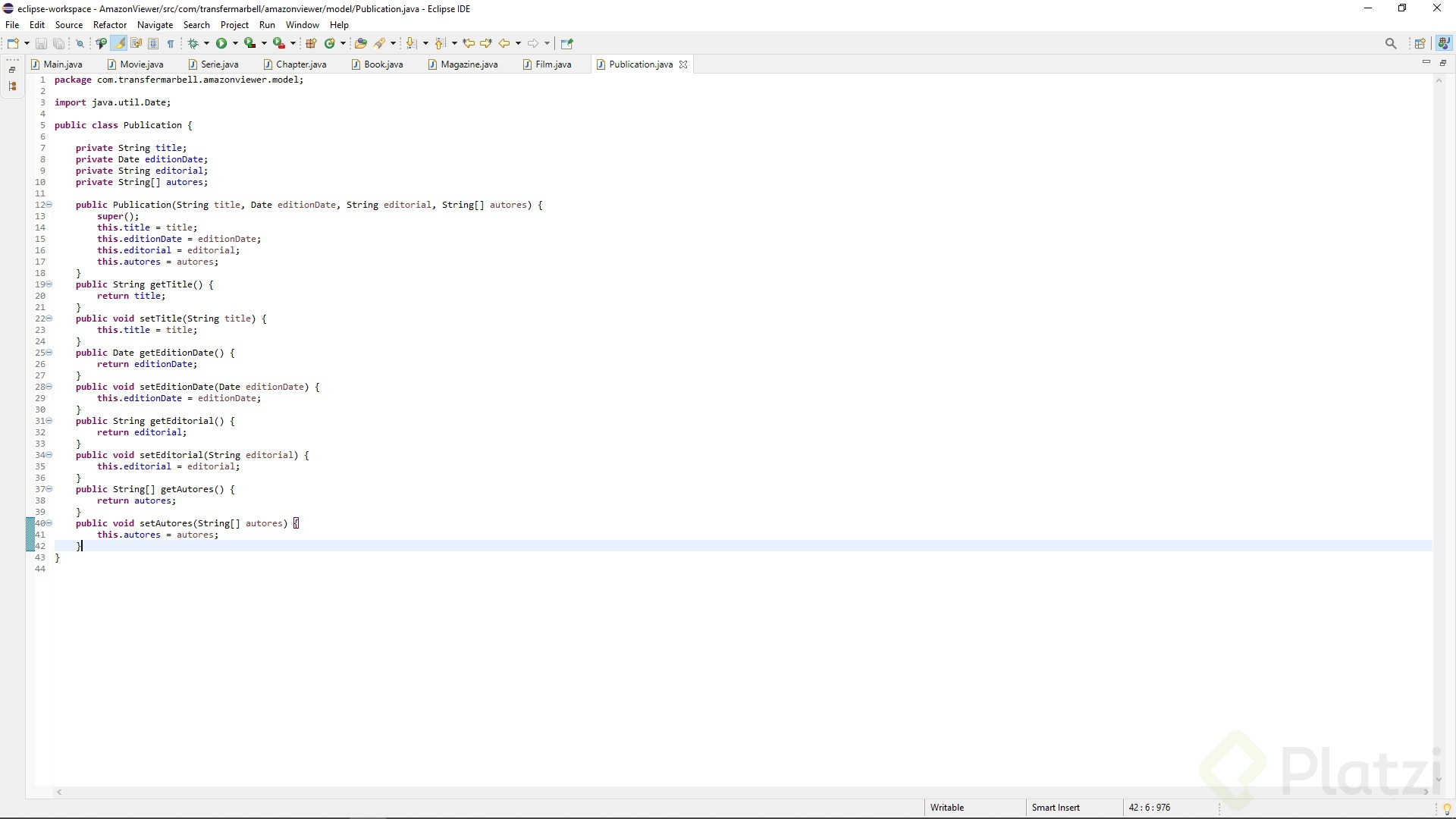Click the Search magnifier in the toolbar

pyautogui.click(x=1390, y=43)
